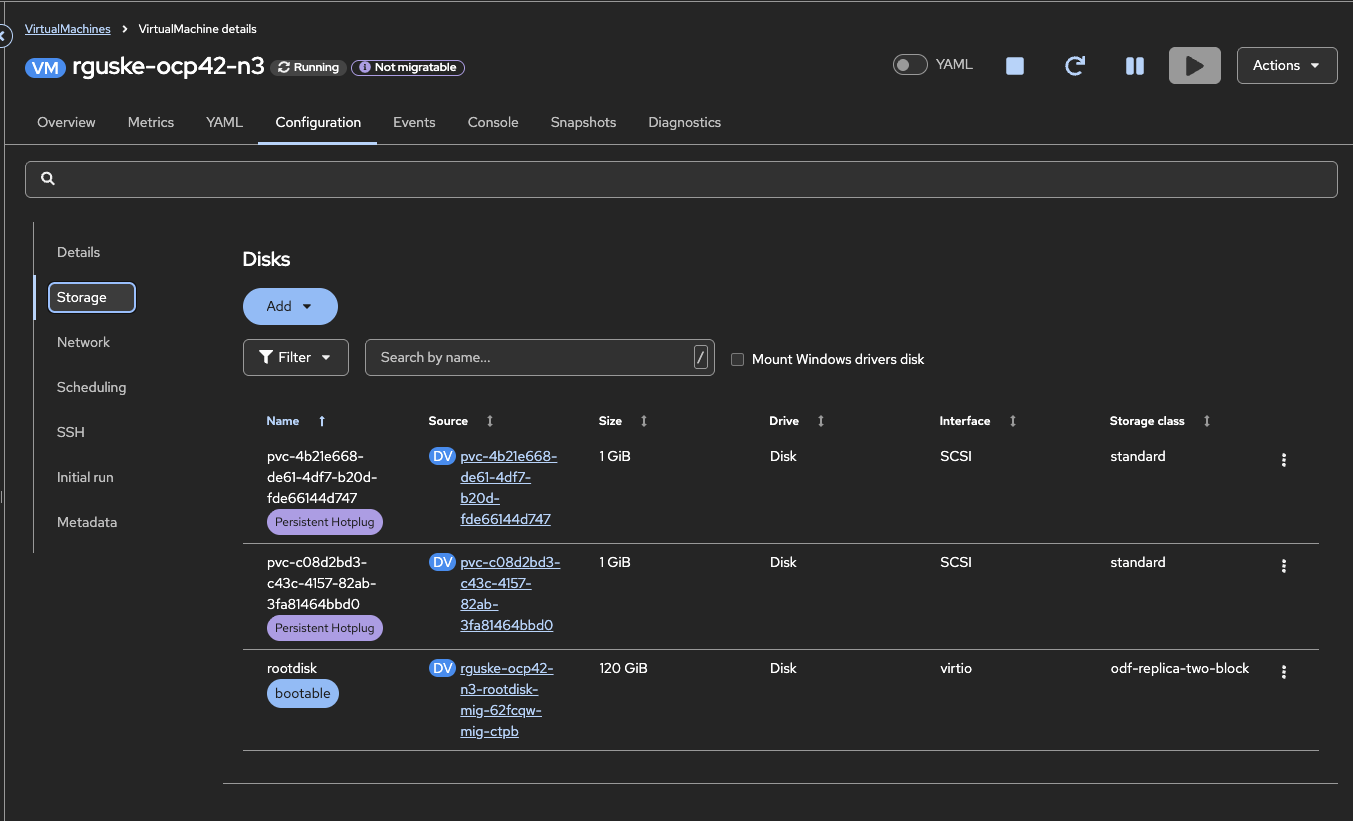
Task: Select Network in the configuration sidebar
Action: point(83,342)
